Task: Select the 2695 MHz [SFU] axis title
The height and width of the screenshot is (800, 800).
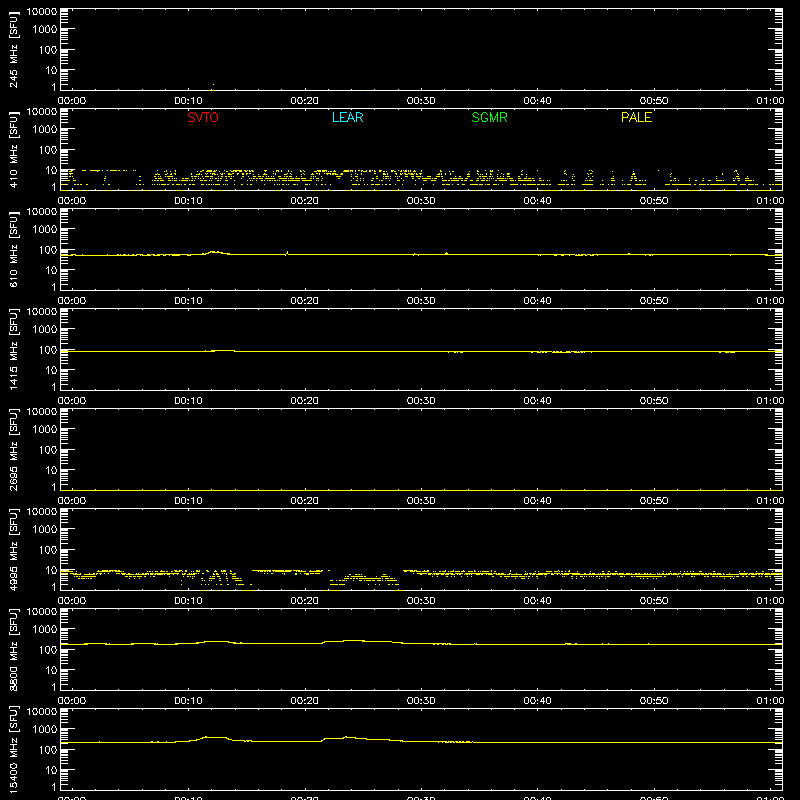Action: point(13,450)
